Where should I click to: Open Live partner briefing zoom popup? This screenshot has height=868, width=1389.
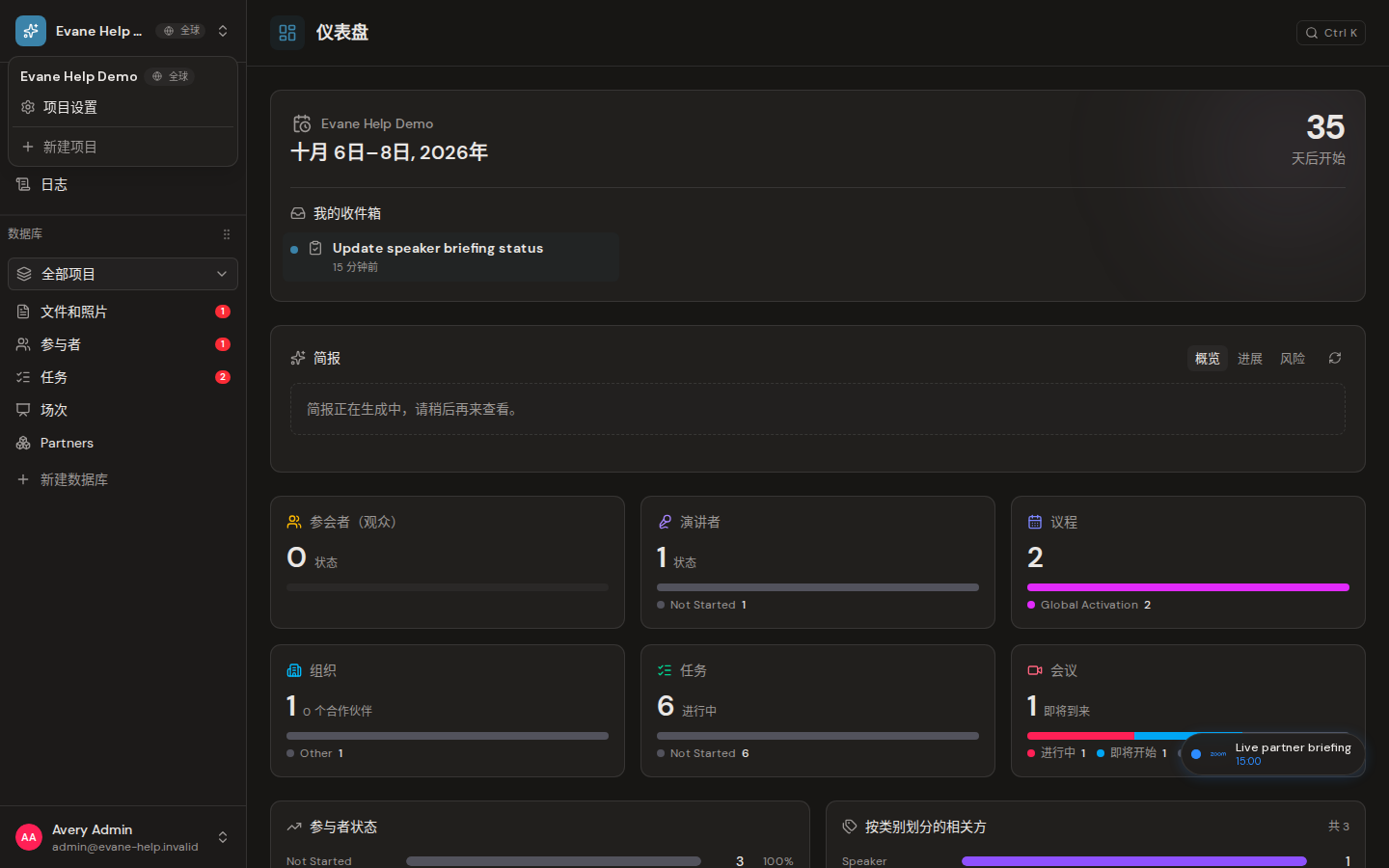(x=1273, y=754)
